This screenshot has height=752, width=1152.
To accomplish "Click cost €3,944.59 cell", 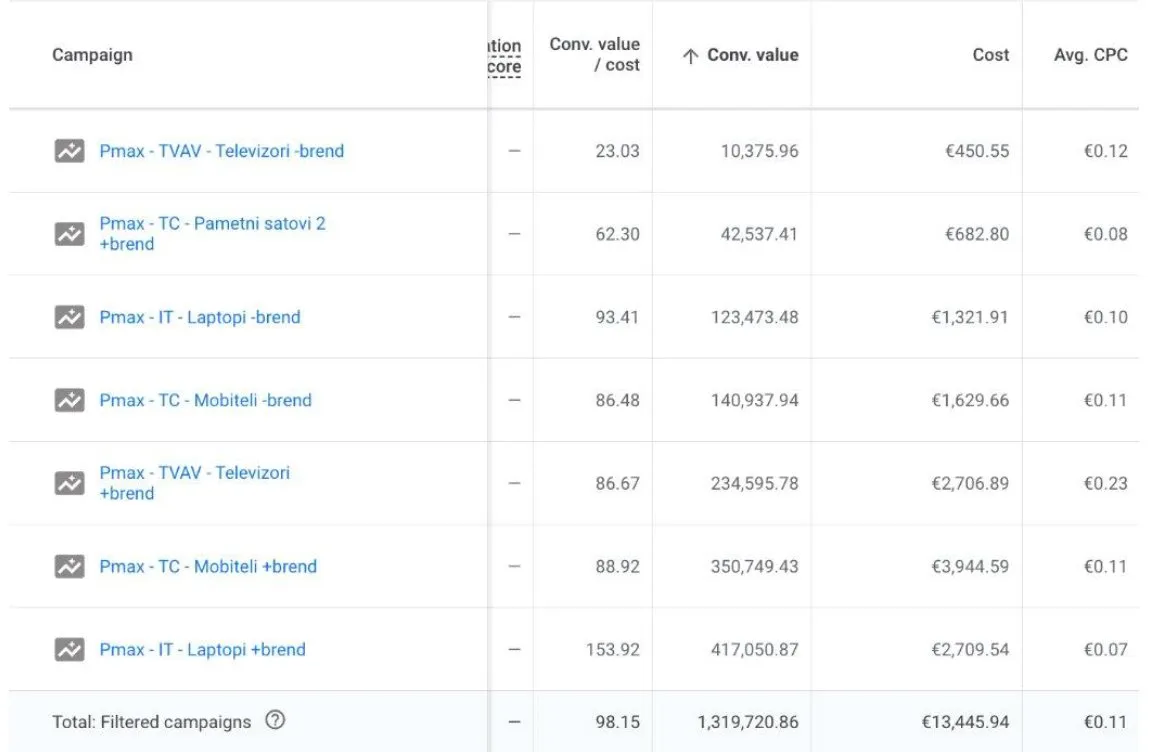I will tap(970, 566).
